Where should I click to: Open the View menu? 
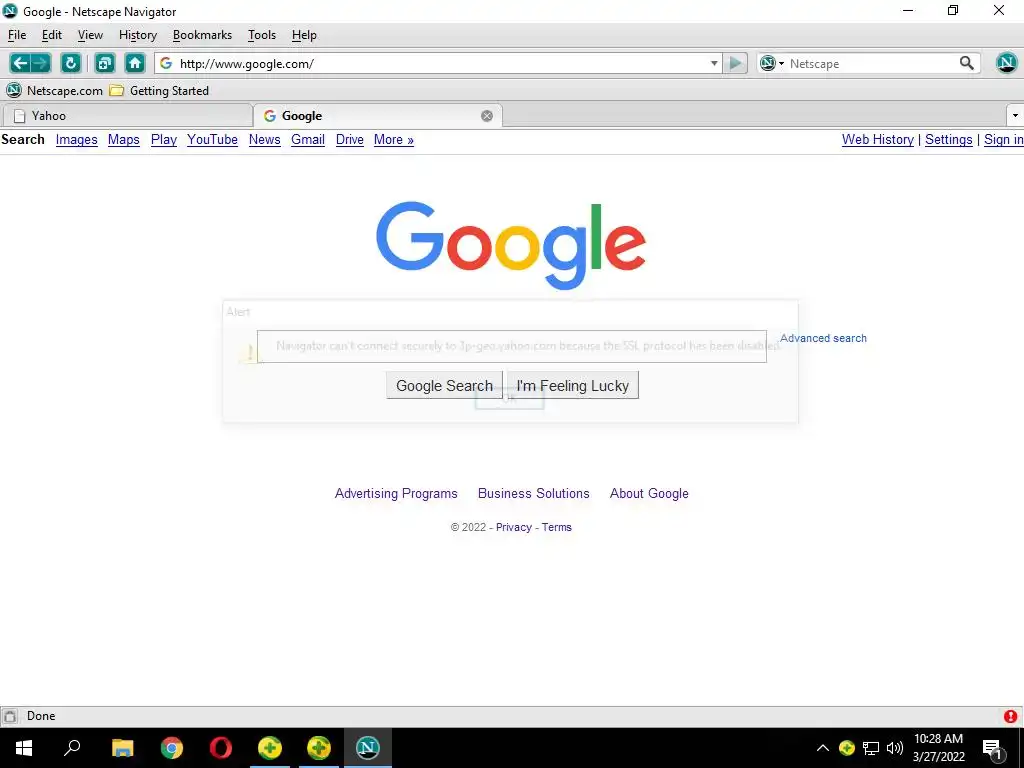(90, 35)
